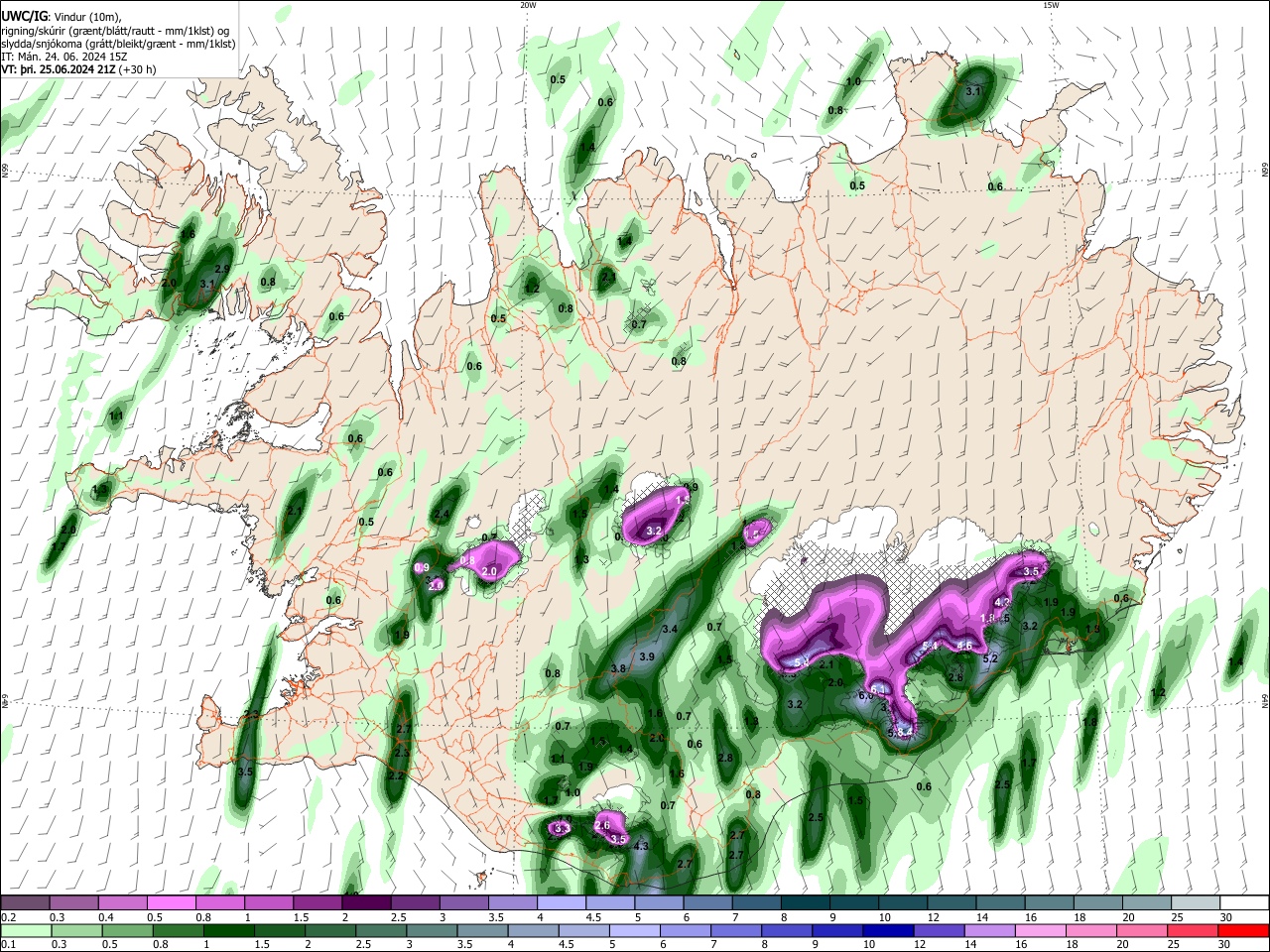Pick the bright red 30 swatch in lower legend row
Screen dimensions: 1270x952
[1243, 930]
